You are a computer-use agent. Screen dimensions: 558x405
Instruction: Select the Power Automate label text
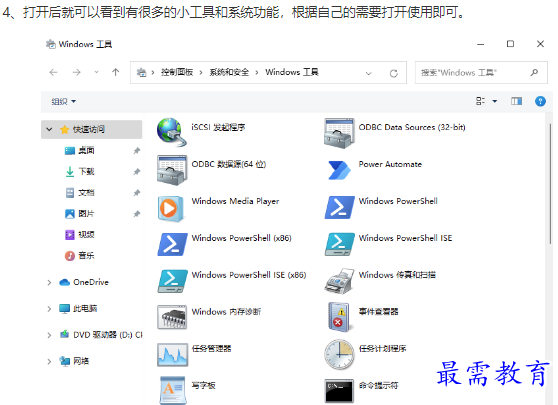click(390, 164)
